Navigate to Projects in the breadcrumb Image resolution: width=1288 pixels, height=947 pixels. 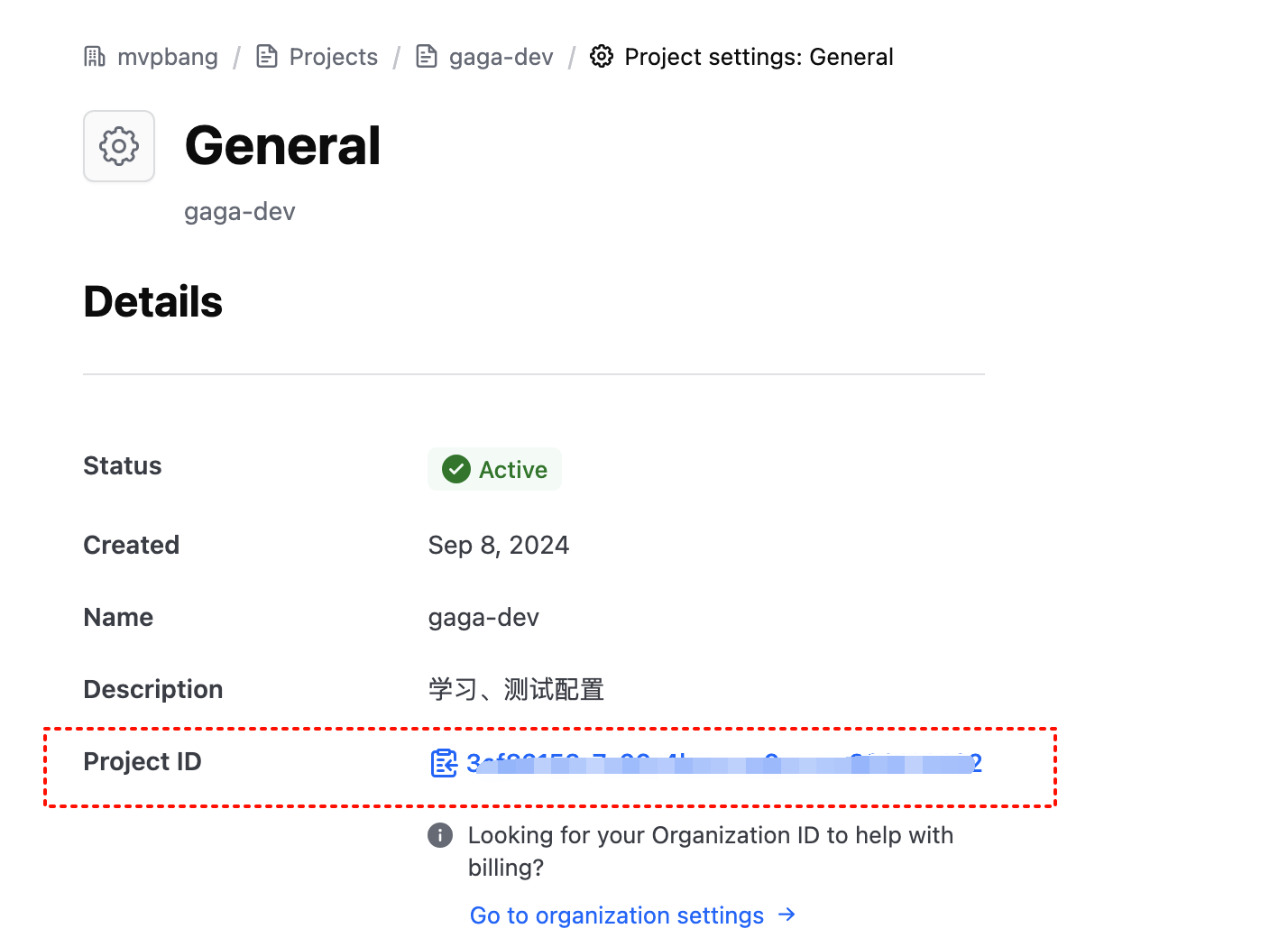point(333,57)
